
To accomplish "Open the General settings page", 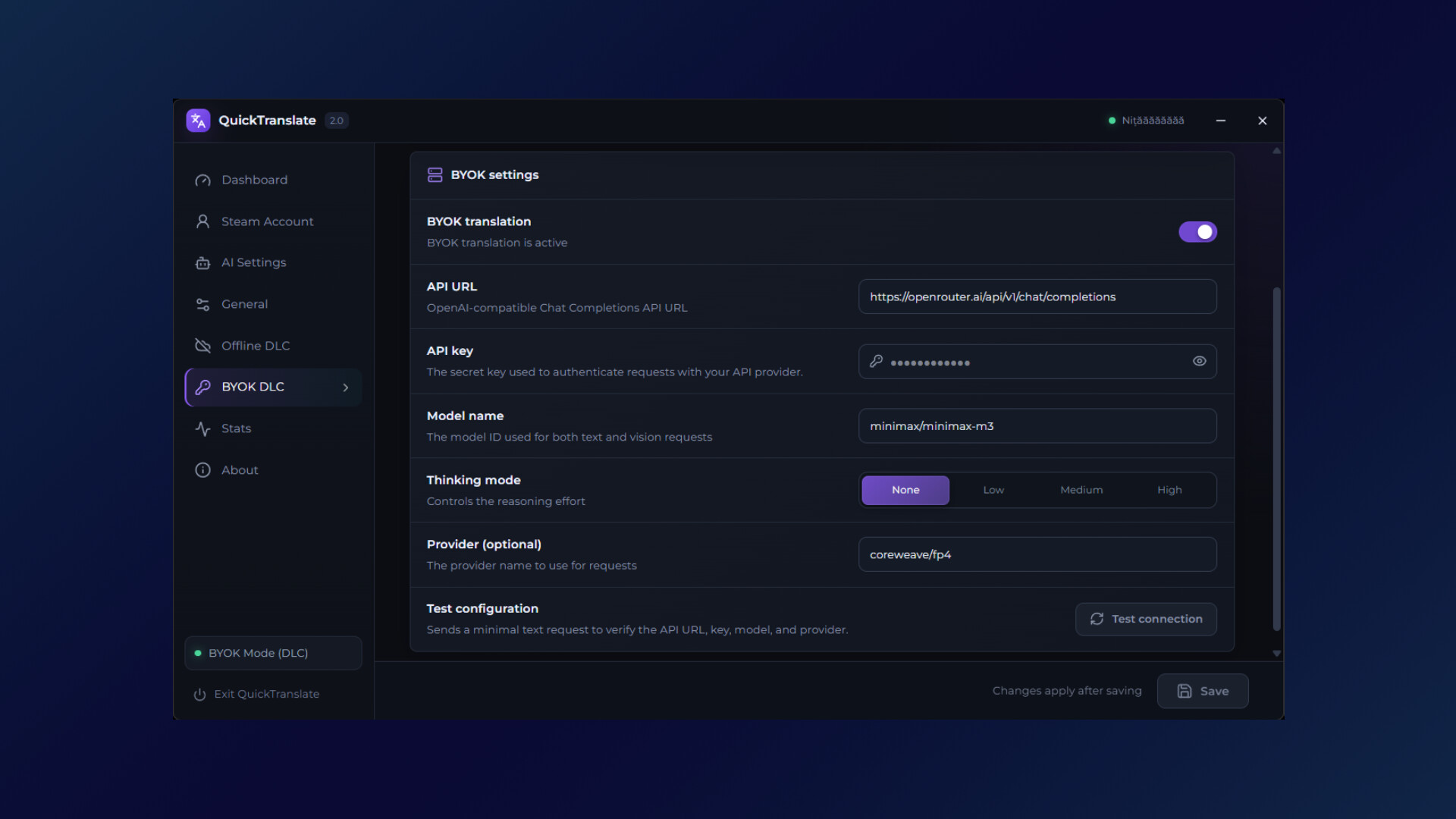I will [x=273, y=304].
